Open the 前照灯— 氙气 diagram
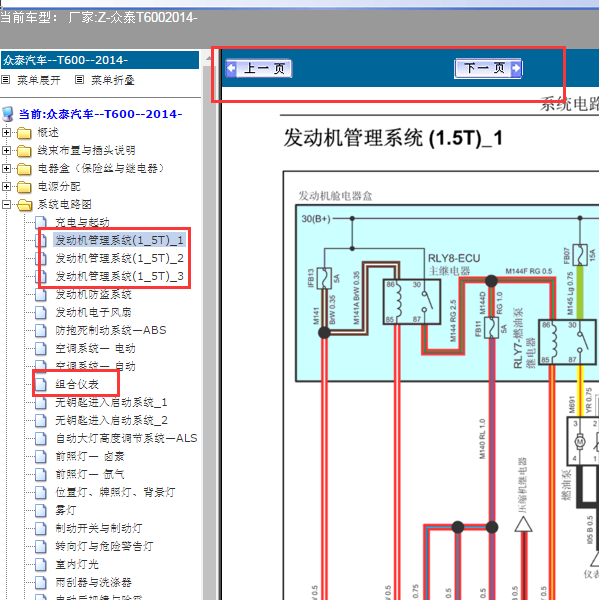The height and width of the screenshot is (600, 599). click(x=90, y=474)
